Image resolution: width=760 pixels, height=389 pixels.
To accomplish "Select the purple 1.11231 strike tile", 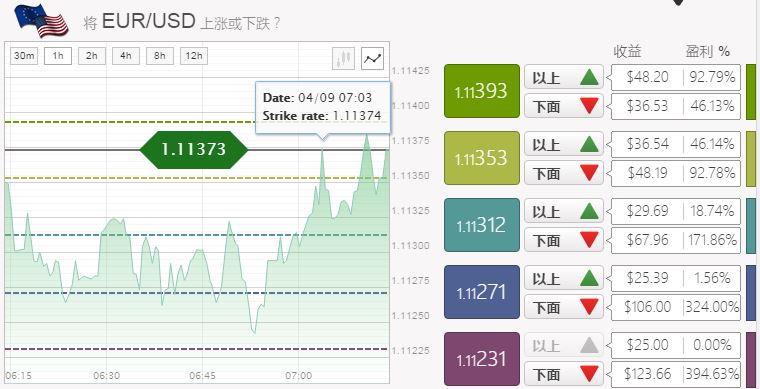I will (x=482, y=359).
